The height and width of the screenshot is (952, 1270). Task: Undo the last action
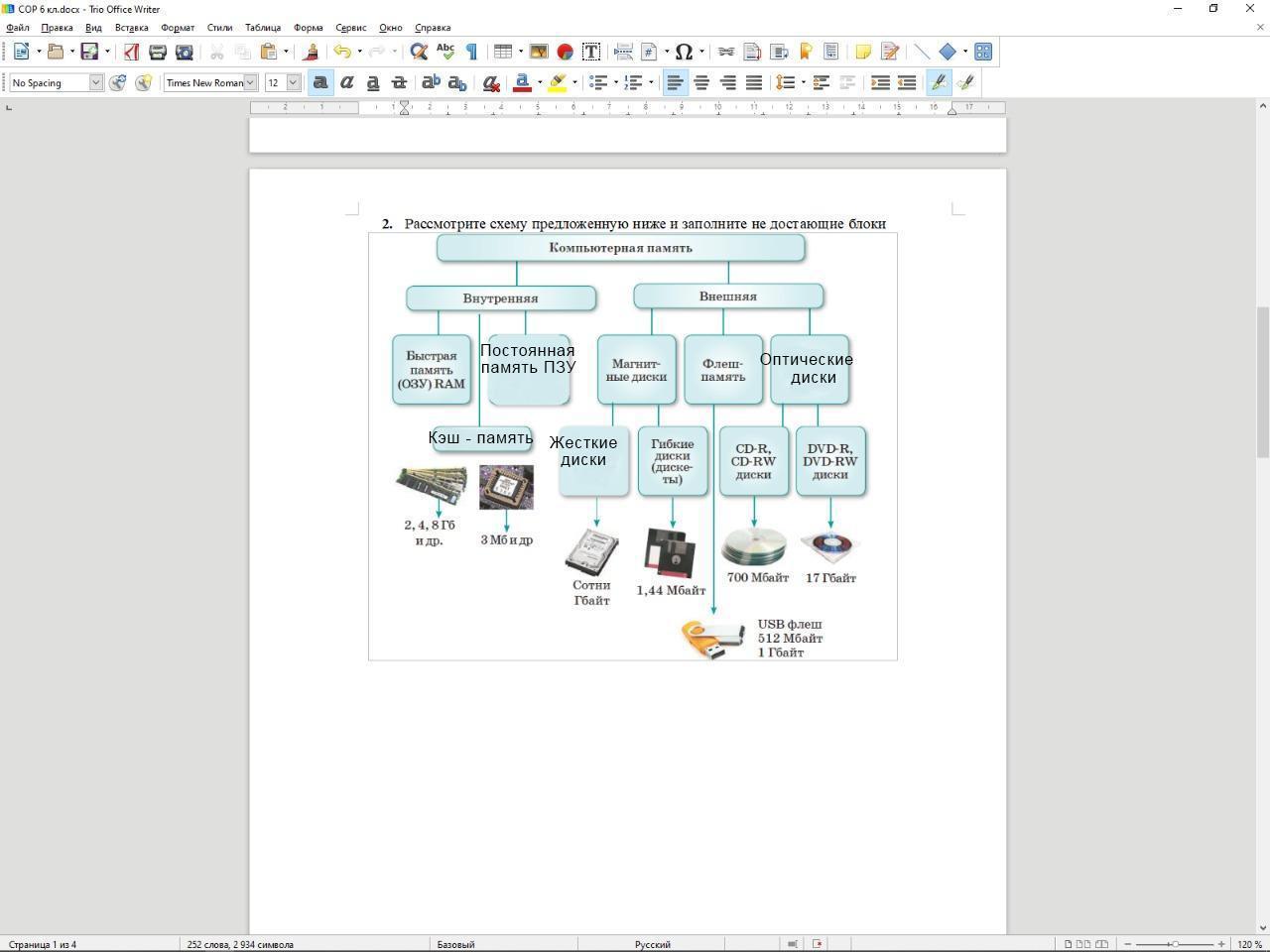pos(342,52)
